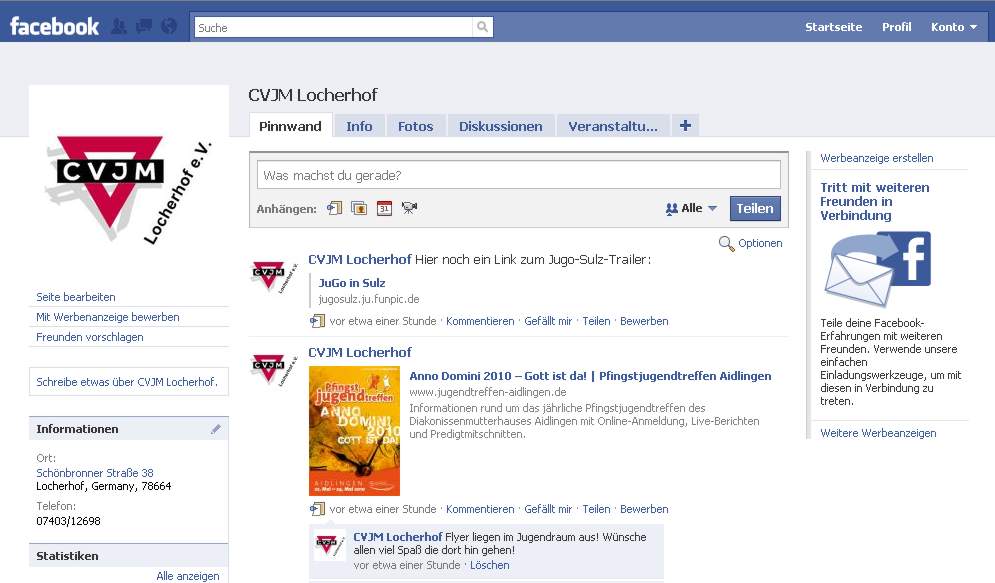
Task: Click the CVJM Locherhof name above the Anno Domini post
Action: pos(360,352)
